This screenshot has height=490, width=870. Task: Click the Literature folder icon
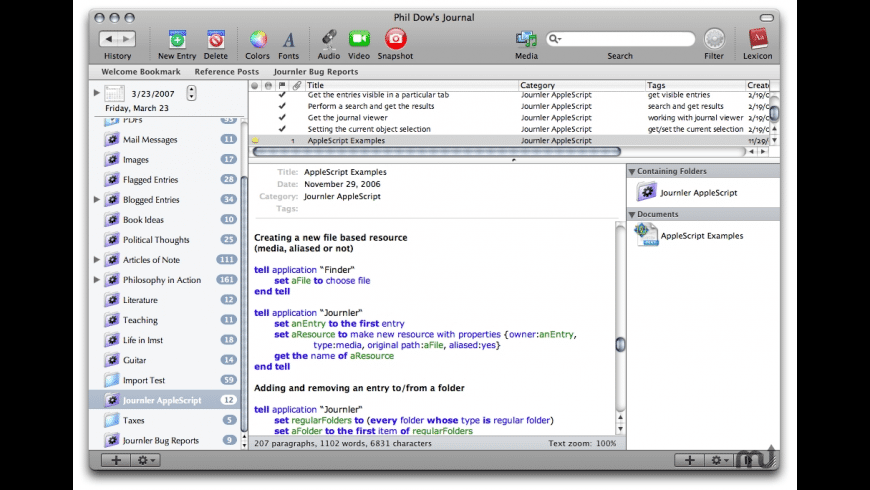112,300
